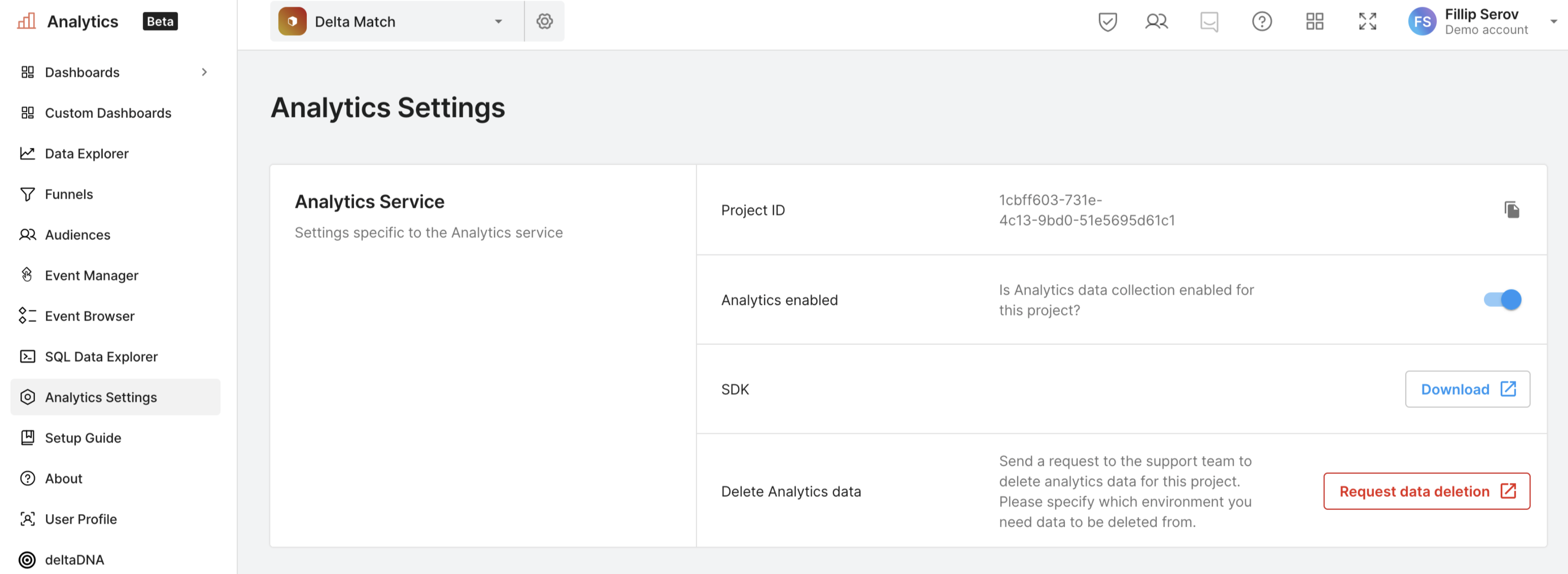Open the people/members icon in top bar

1156,22
